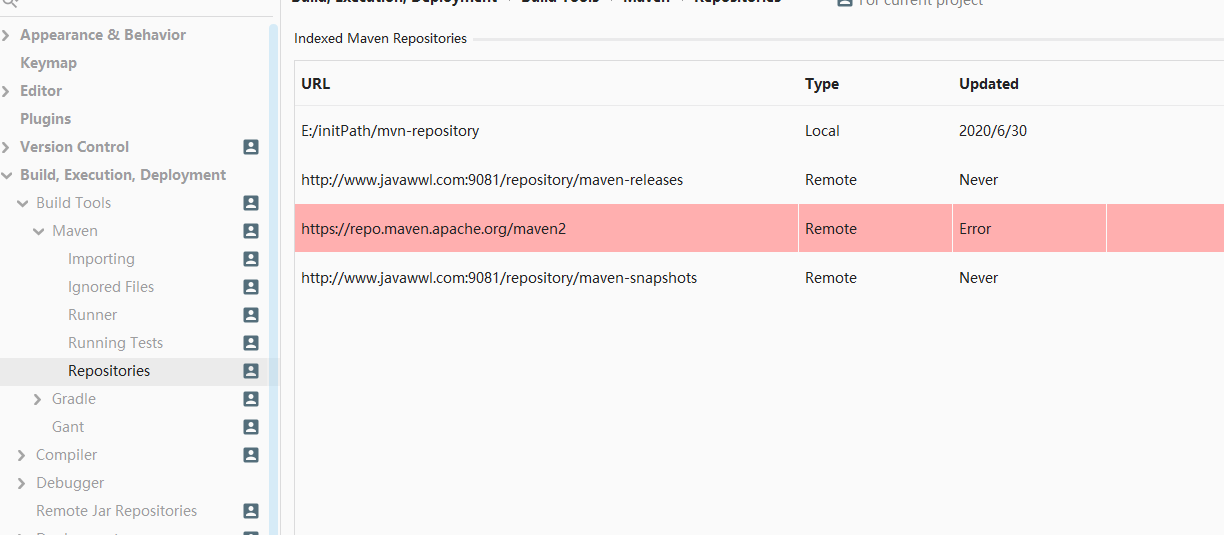Screen dimensions: 1224x535
Task: Collapse the Maven node
Action: click(38, 231)
